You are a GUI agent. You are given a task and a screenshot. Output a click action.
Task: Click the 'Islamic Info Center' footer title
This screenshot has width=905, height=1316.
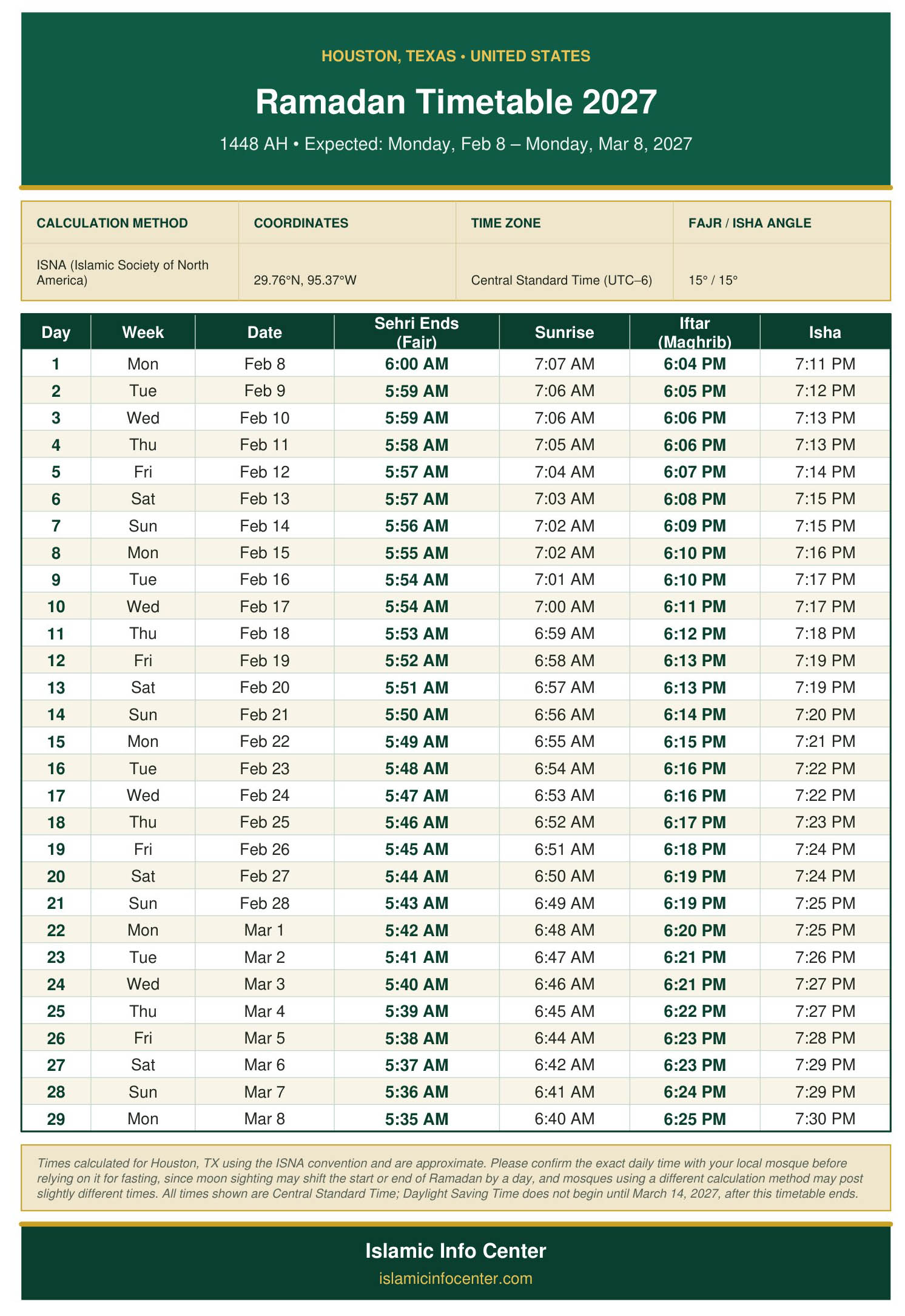click(x=456, y=1250)
